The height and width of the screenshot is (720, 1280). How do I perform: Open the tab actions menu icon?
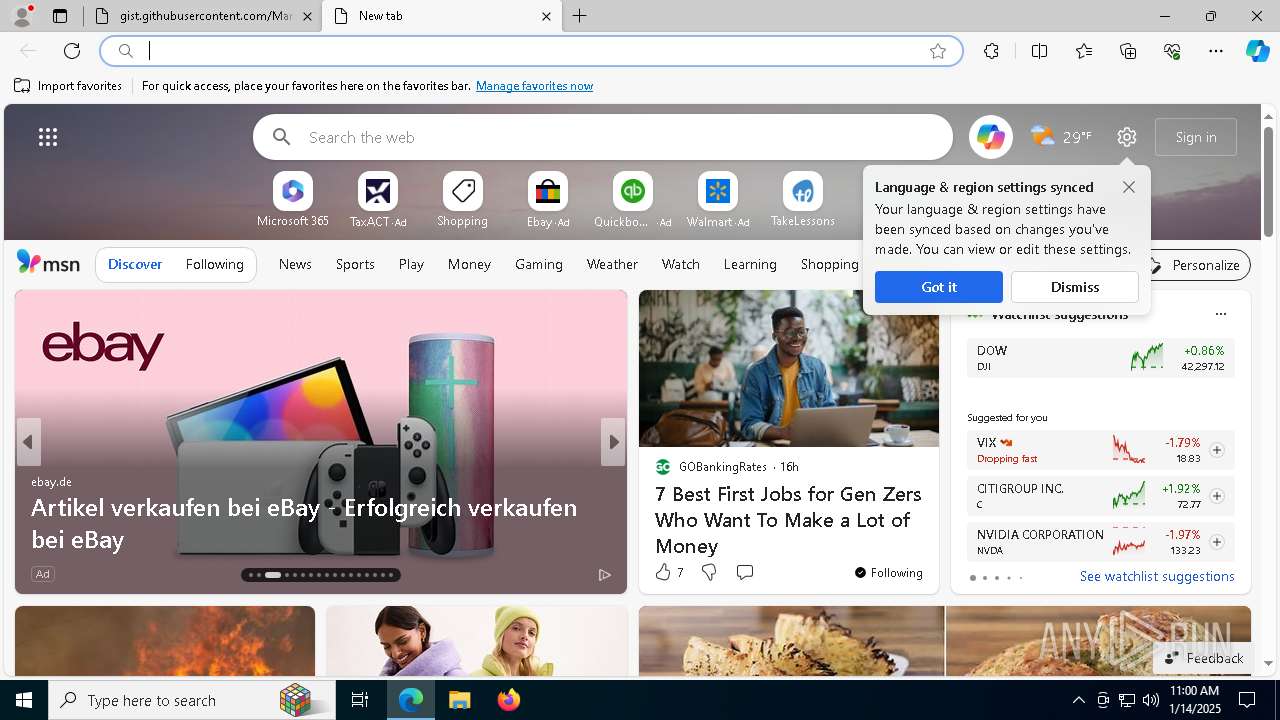point(60,16)
